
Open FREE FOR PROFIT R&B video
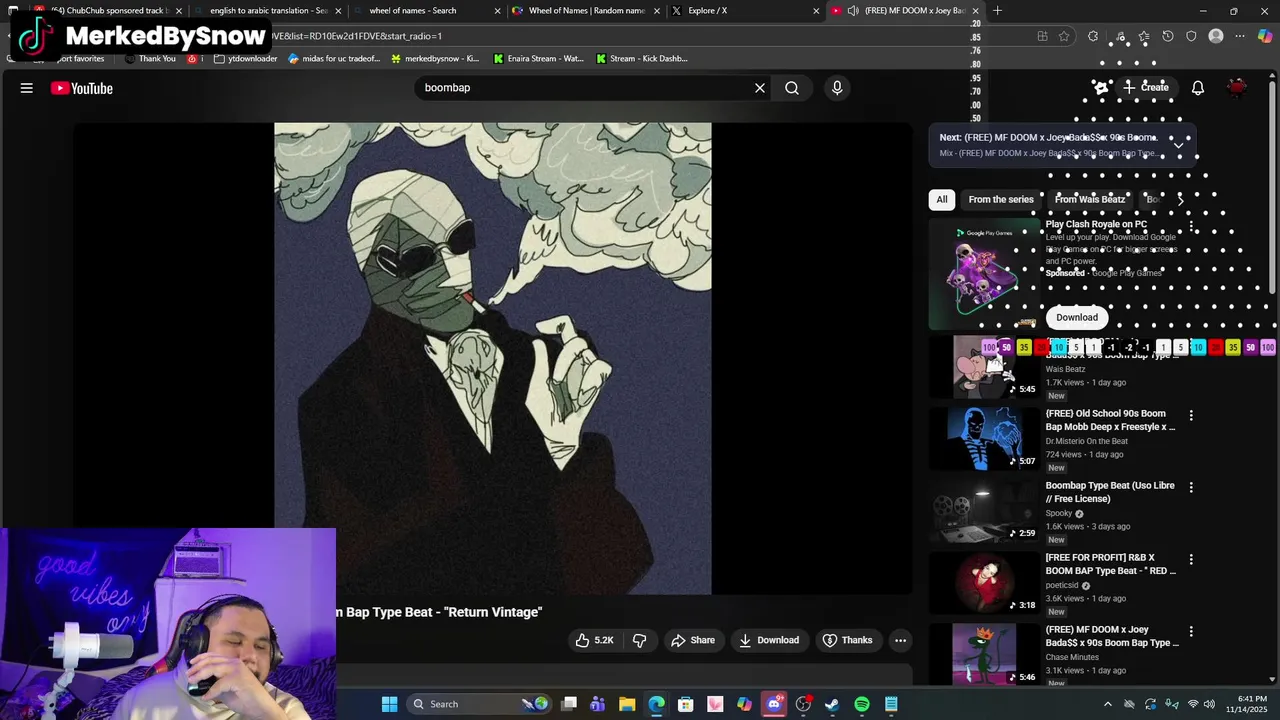click(1110, 564)
